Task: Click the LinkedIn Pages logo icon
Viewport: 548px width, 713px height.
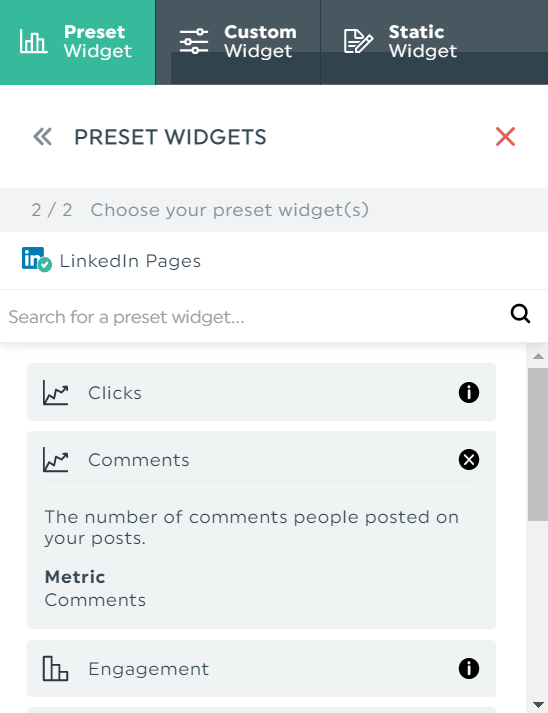Action: (36, 260)
